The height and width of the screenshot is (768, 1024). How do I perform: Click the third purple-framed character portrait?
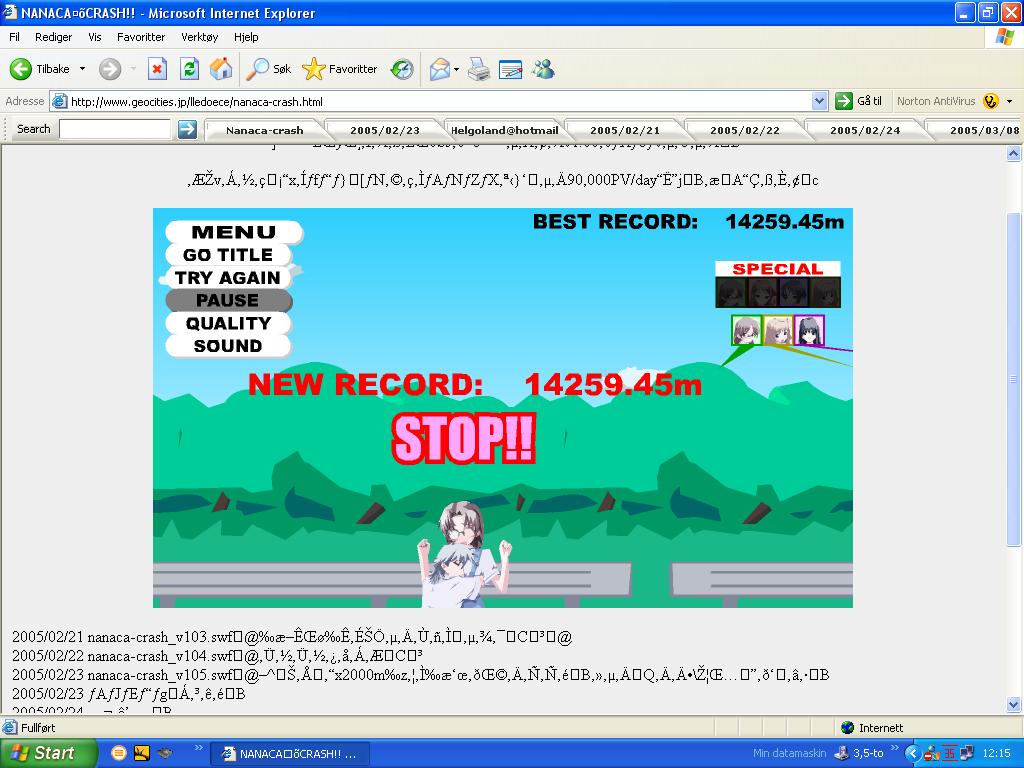pyautogui.click(x=809, y=330)
